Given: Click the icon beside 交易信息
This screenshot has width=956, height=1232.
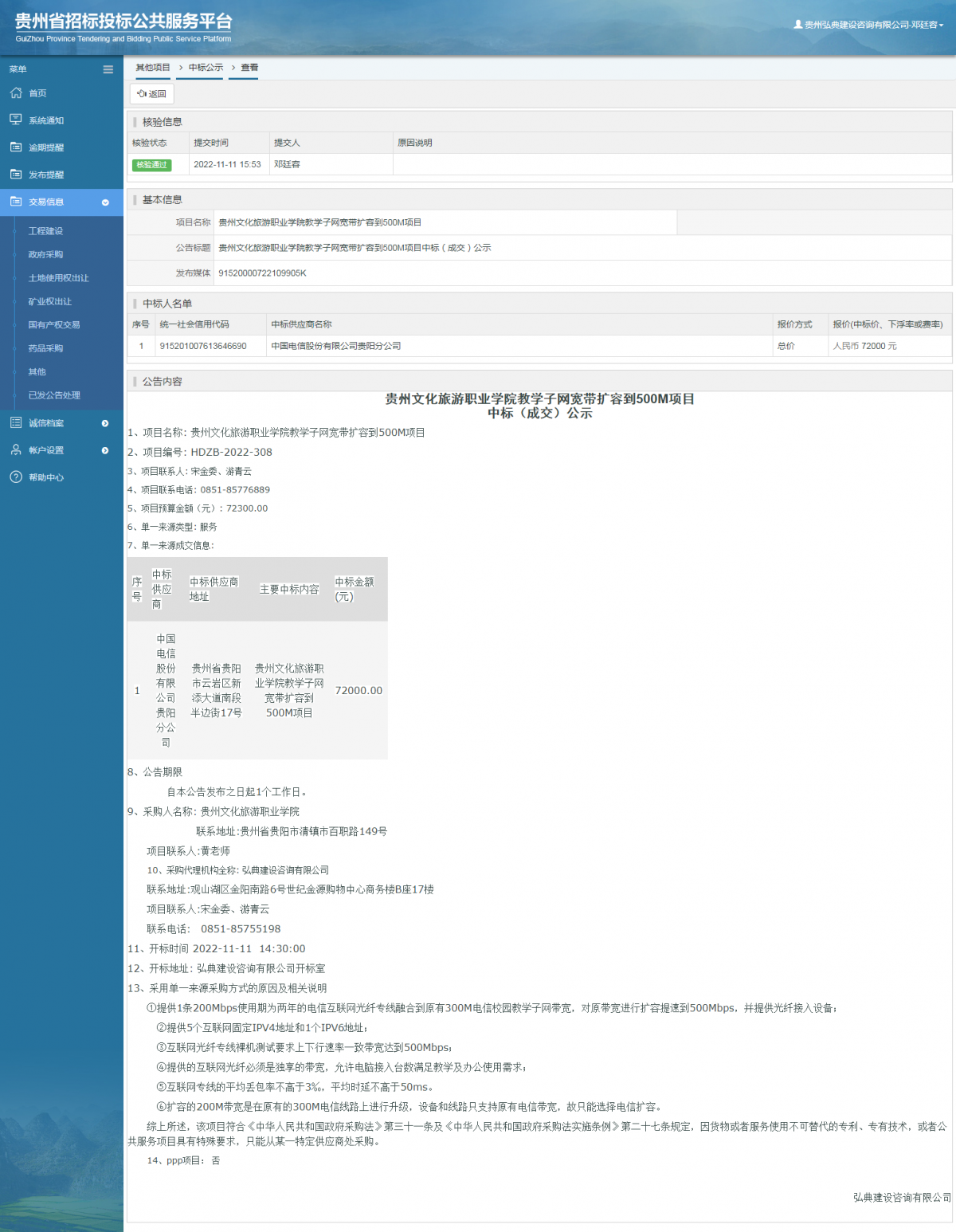Looking at the screenshot, I should tap(16, 202).
